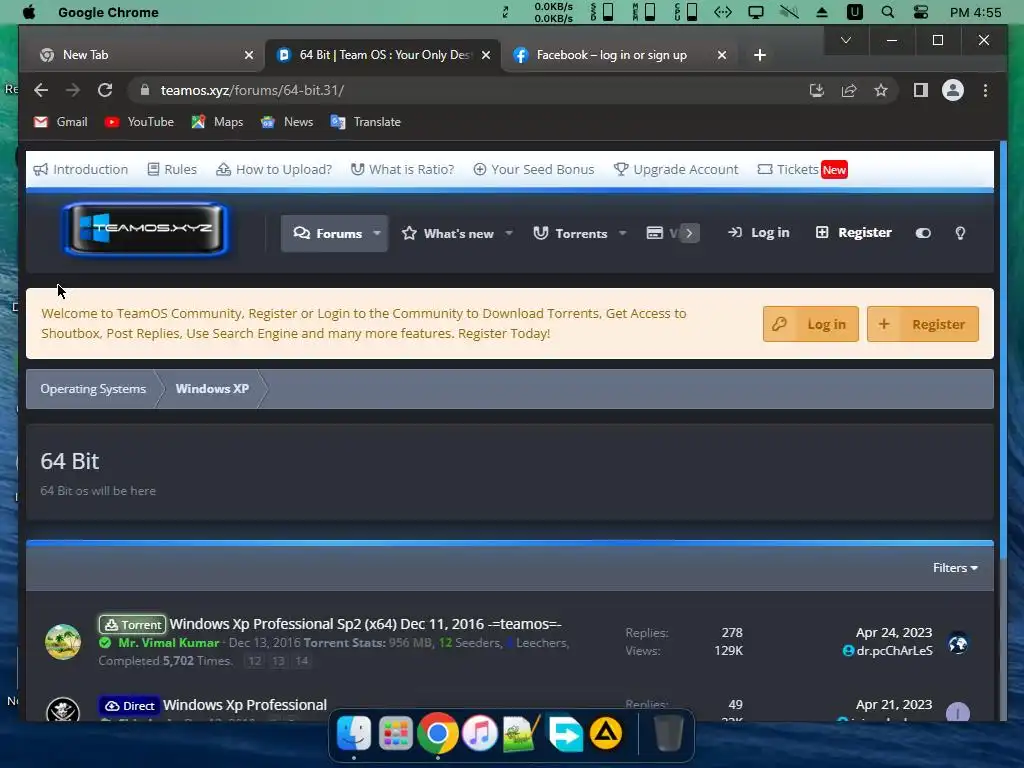Go to Operating Systems breadcrumb

pos(93,389)
